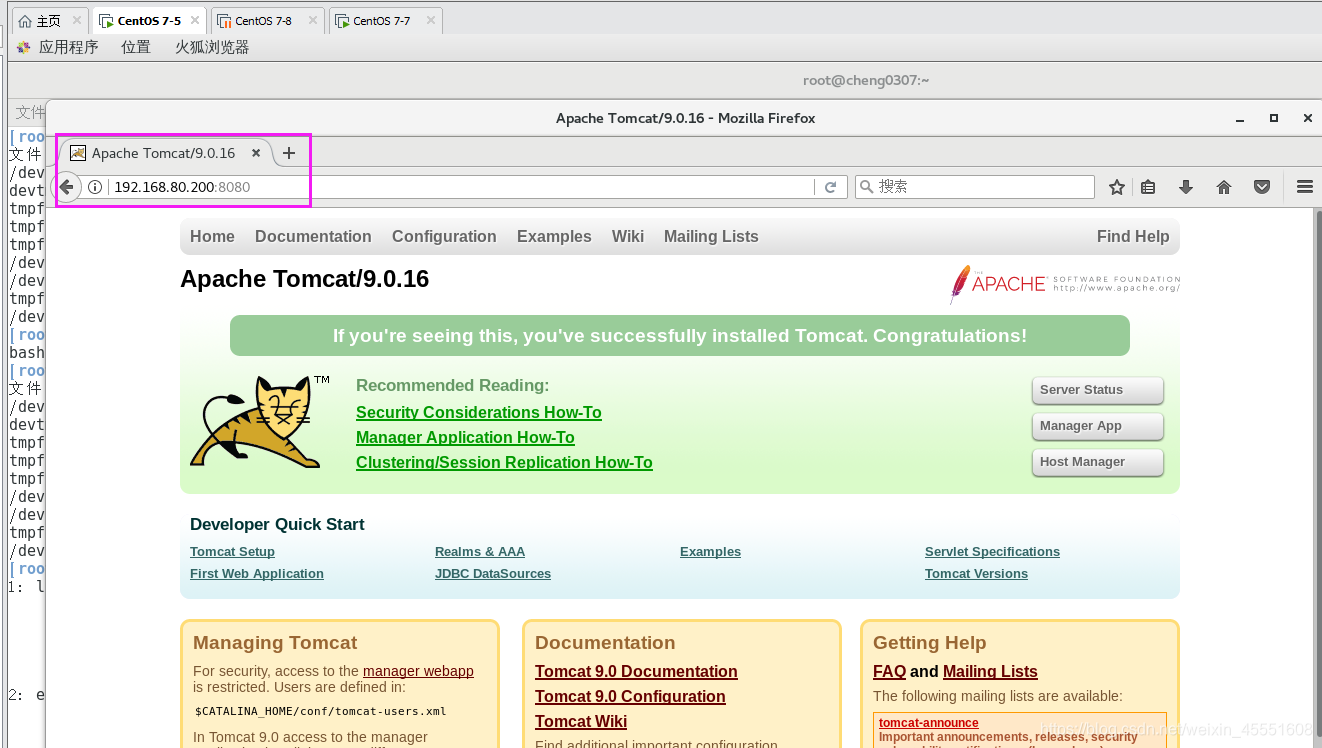Click the Manager App button
The width and height of the screenshot is (1322, 748).
click(x=1097, y=426)
